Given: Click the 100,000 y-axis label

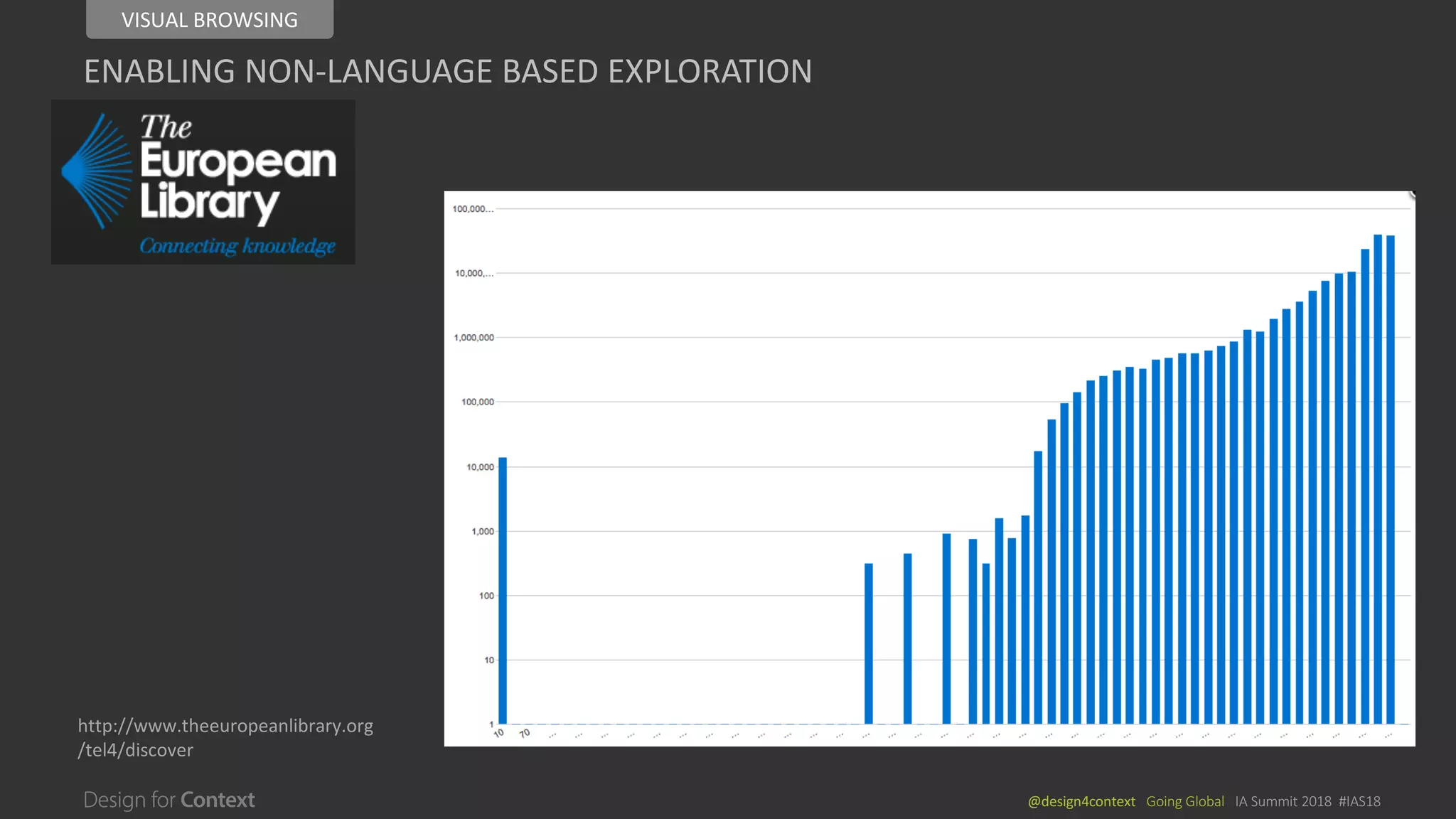Looking at the screenshot, I should 477,402.
